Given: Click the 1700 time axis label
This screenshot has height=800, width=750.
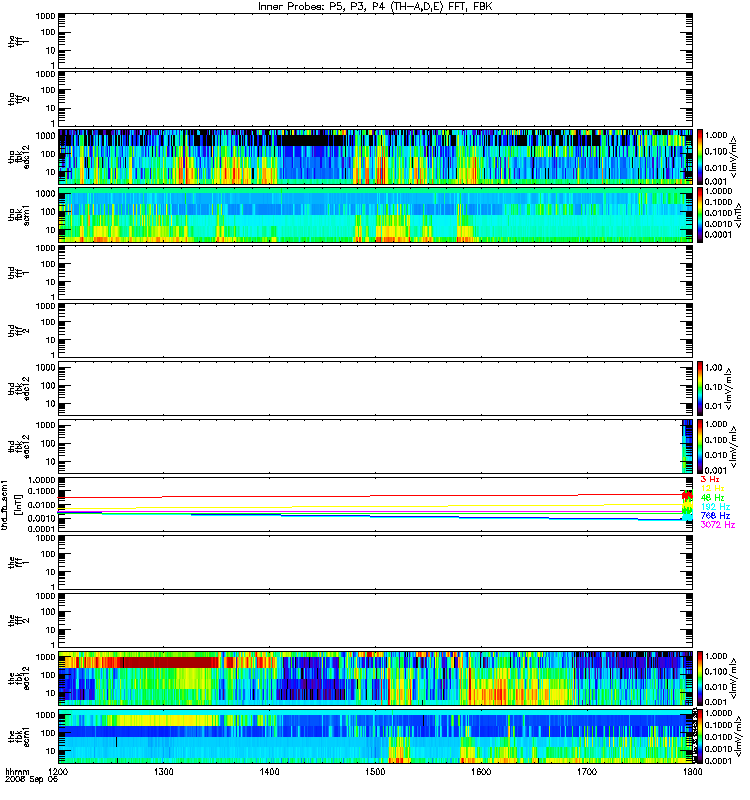Looking at the screenshot, I should [x=586, y=771].
